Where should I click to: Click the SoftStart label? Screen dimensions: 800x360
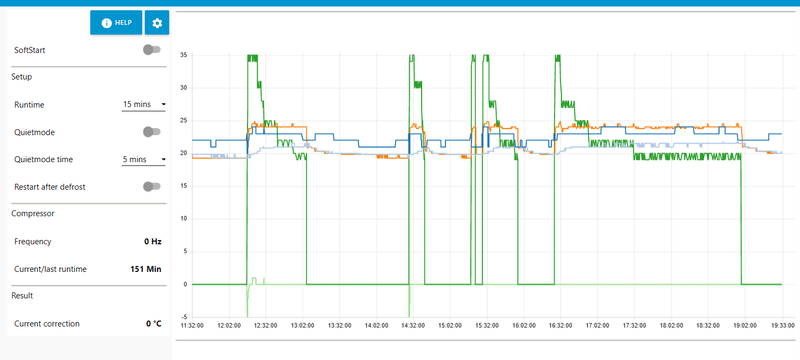(30, 50)
